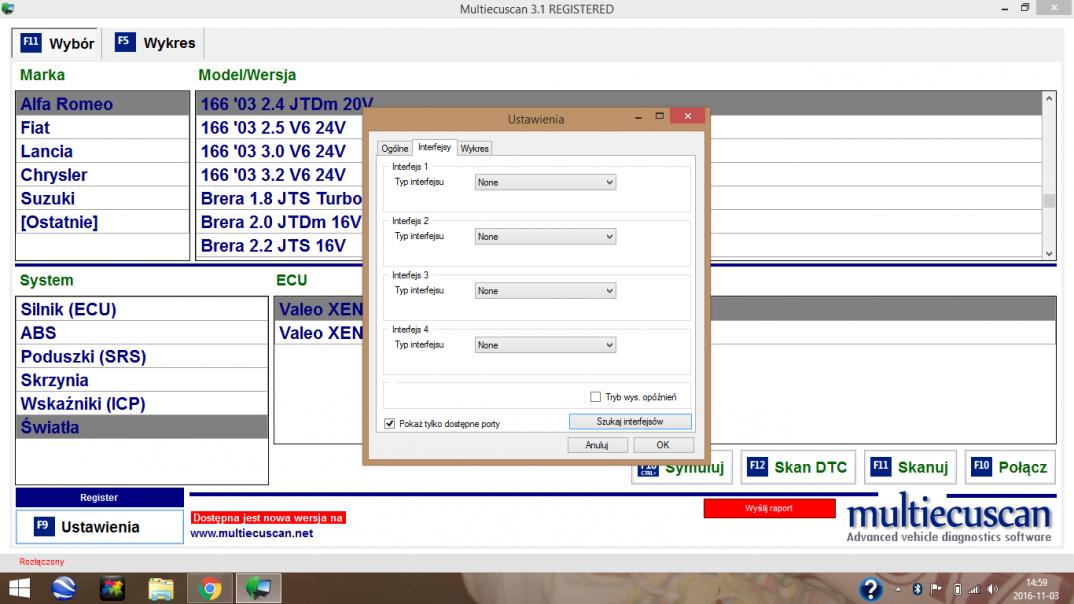Click the network signal tray icon
Viewport: 1074px width, 604px height.
974,589
